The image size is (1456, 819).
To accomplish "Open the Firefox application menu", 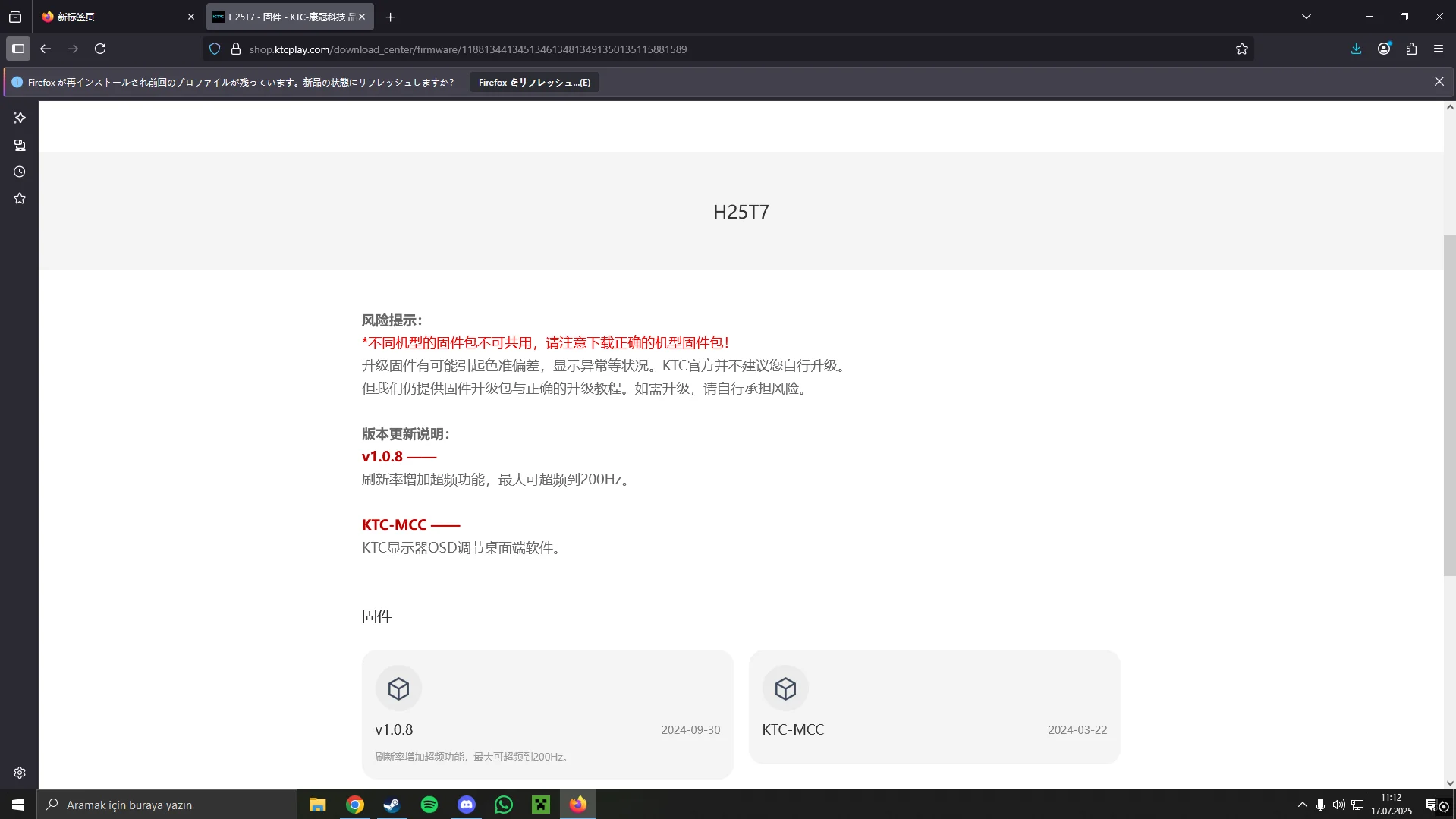I will click(1439, 49).
